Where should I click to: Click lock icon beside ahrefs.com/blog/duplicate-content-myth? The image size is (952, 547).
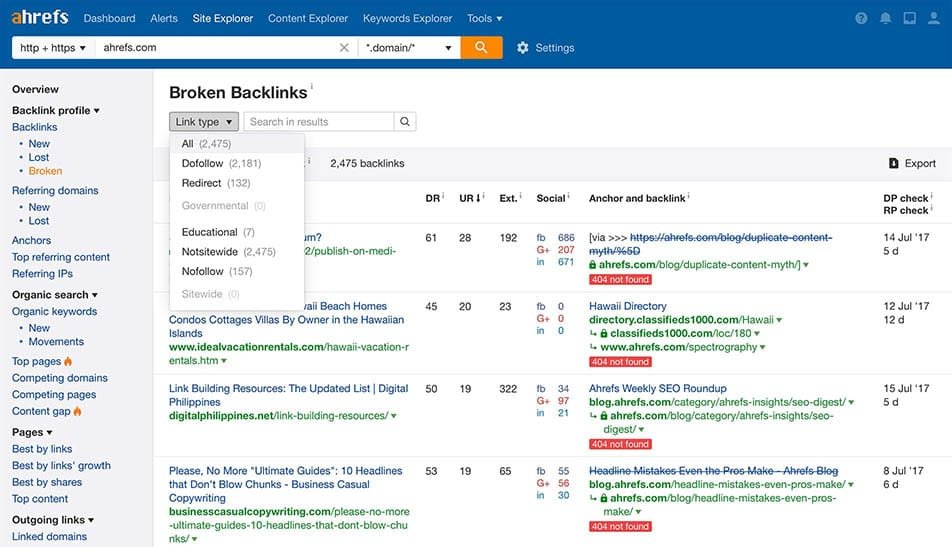(593, 265)
